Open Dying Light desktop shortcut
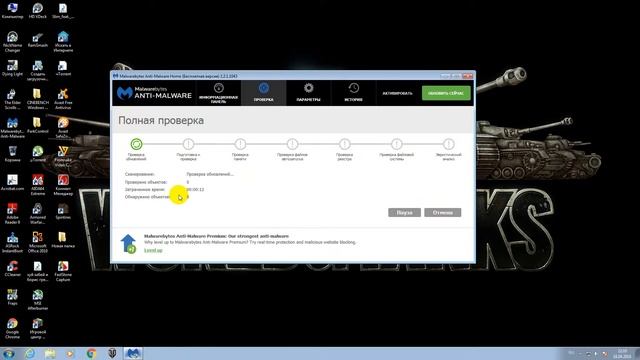This screenshot has height=360, width=640. [x=12, y=68]
